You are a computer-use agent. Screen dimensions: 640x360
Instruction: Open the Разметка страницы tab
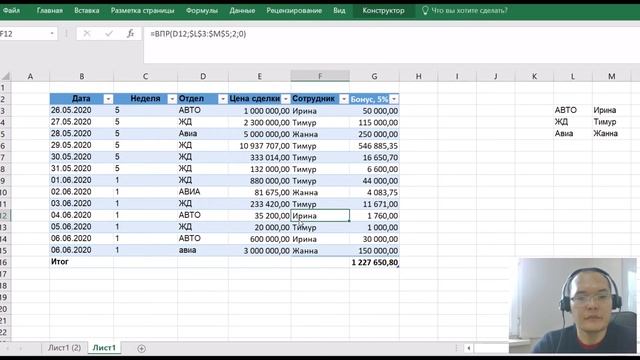(x=142, y=11)
